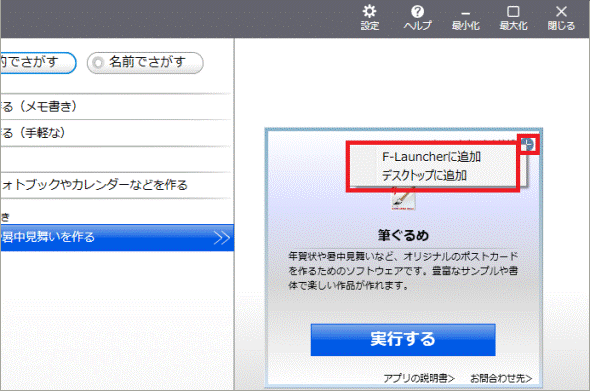The height and width of the screenshot is (391, 590).
Task: Select the 名前でさがす radio option
Action: tap(145, 62)
